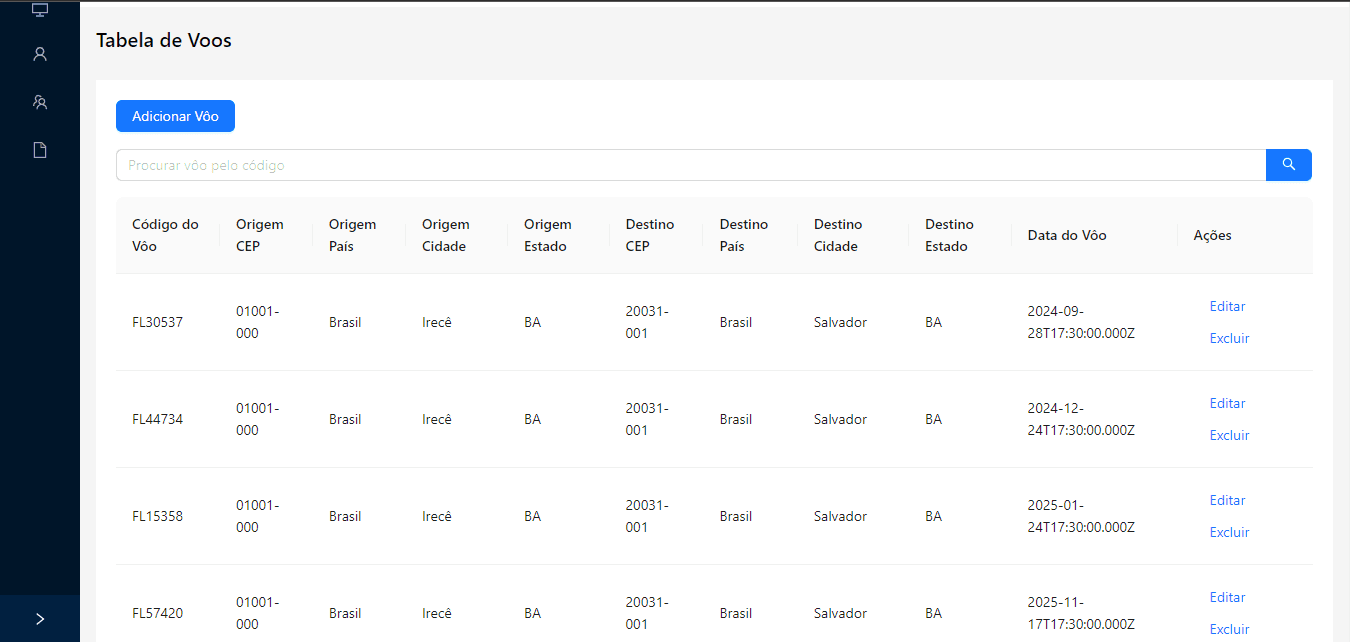This screenshot has width=1350, height=642.
Task: Click the Origem CEP column header
Action: [x=266, y=235]
